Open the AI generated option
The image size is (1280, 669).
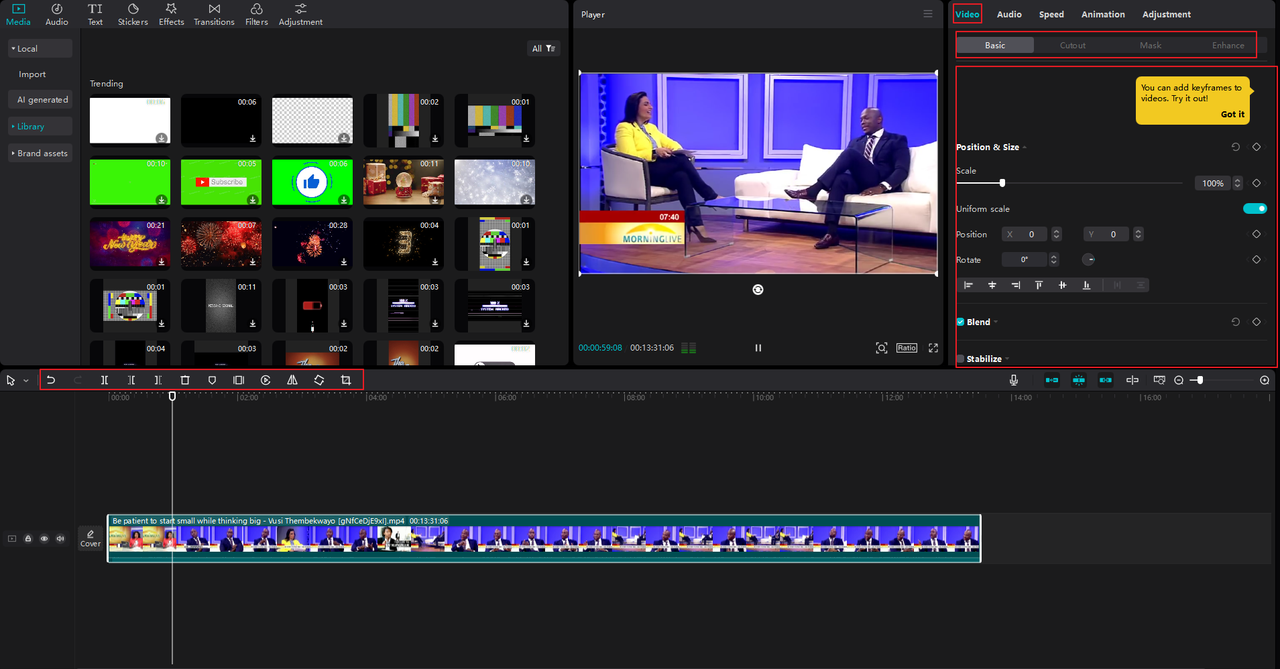click(x=42, y=100)
